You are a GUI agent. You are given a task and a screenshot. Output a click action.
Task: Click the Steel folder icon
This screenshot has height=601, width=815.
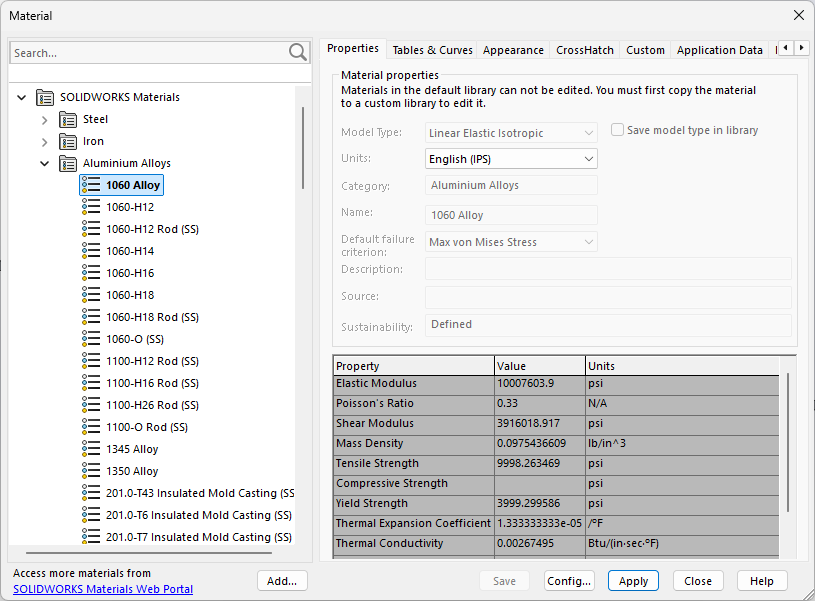pyautogui.click(x=68, y=120)
